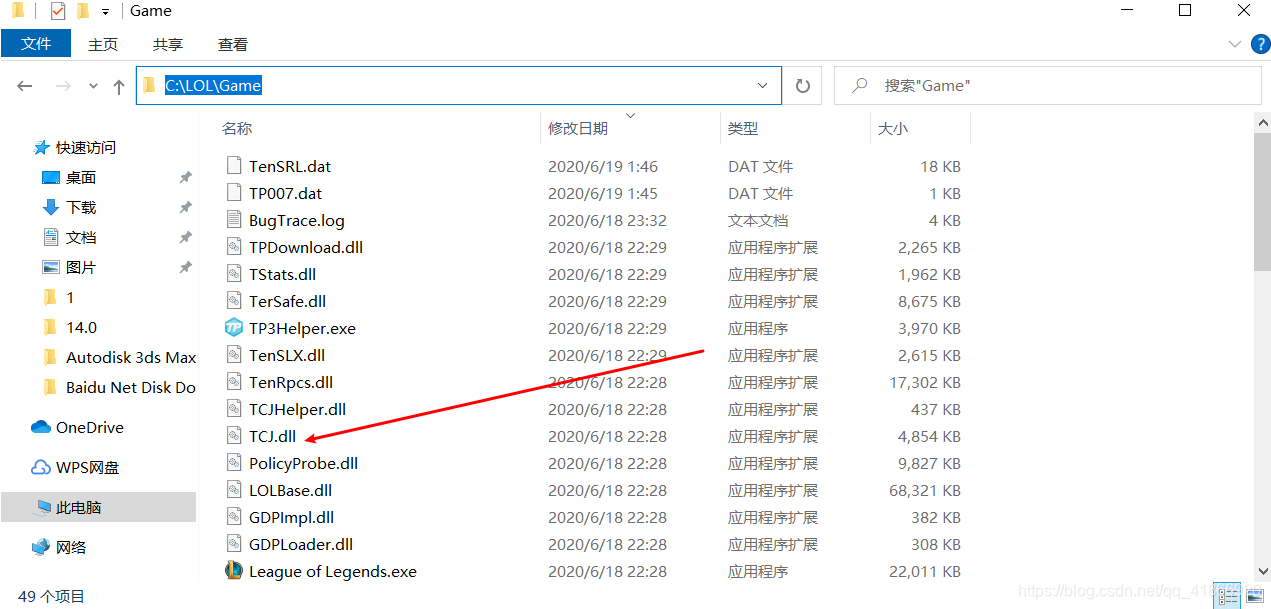This screenshot has width=1271, height=609.
Task: Open the recent locations dropdown arrow
Action: tap(93, 87)
